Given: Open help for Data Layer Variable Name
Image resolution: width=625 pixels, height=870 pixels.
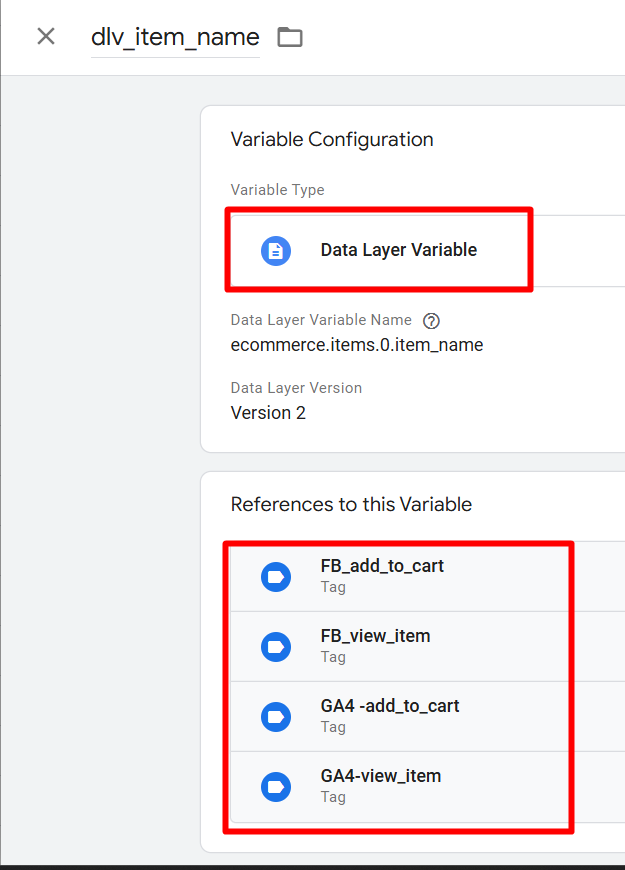Looking at the screenshot, I should (431, 321).
